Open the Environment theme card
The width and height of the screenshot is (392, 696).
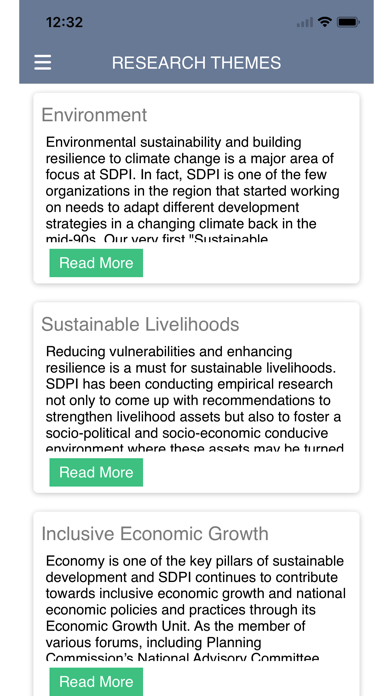[196, 188]
